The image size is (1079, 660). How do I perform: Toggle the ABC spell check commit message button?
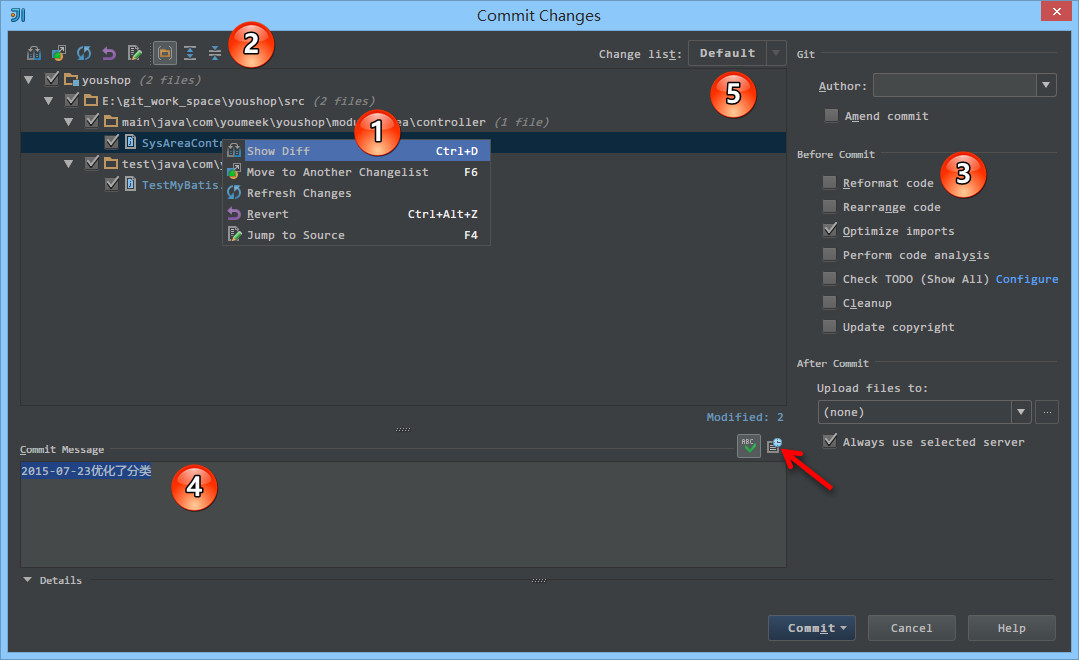(x=749, y=447)
